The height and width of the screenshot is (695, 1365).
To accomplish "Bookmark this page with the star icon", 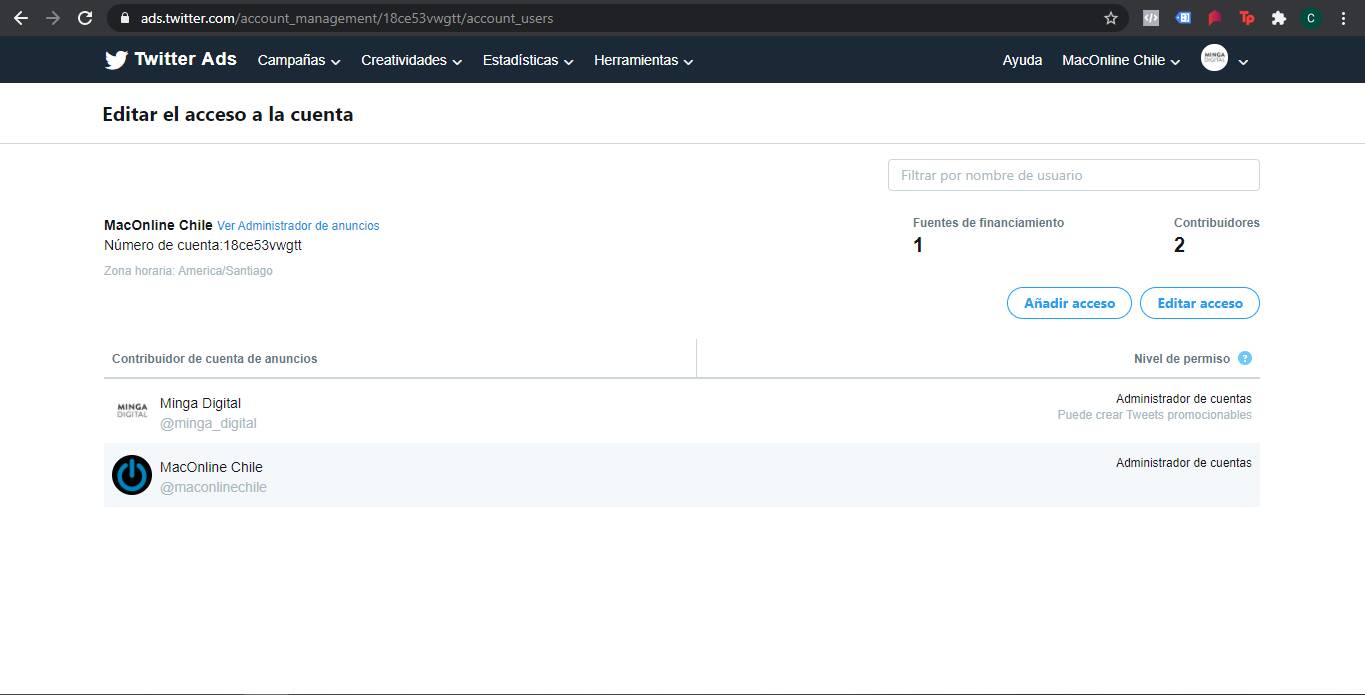I will coord(1111,18).
